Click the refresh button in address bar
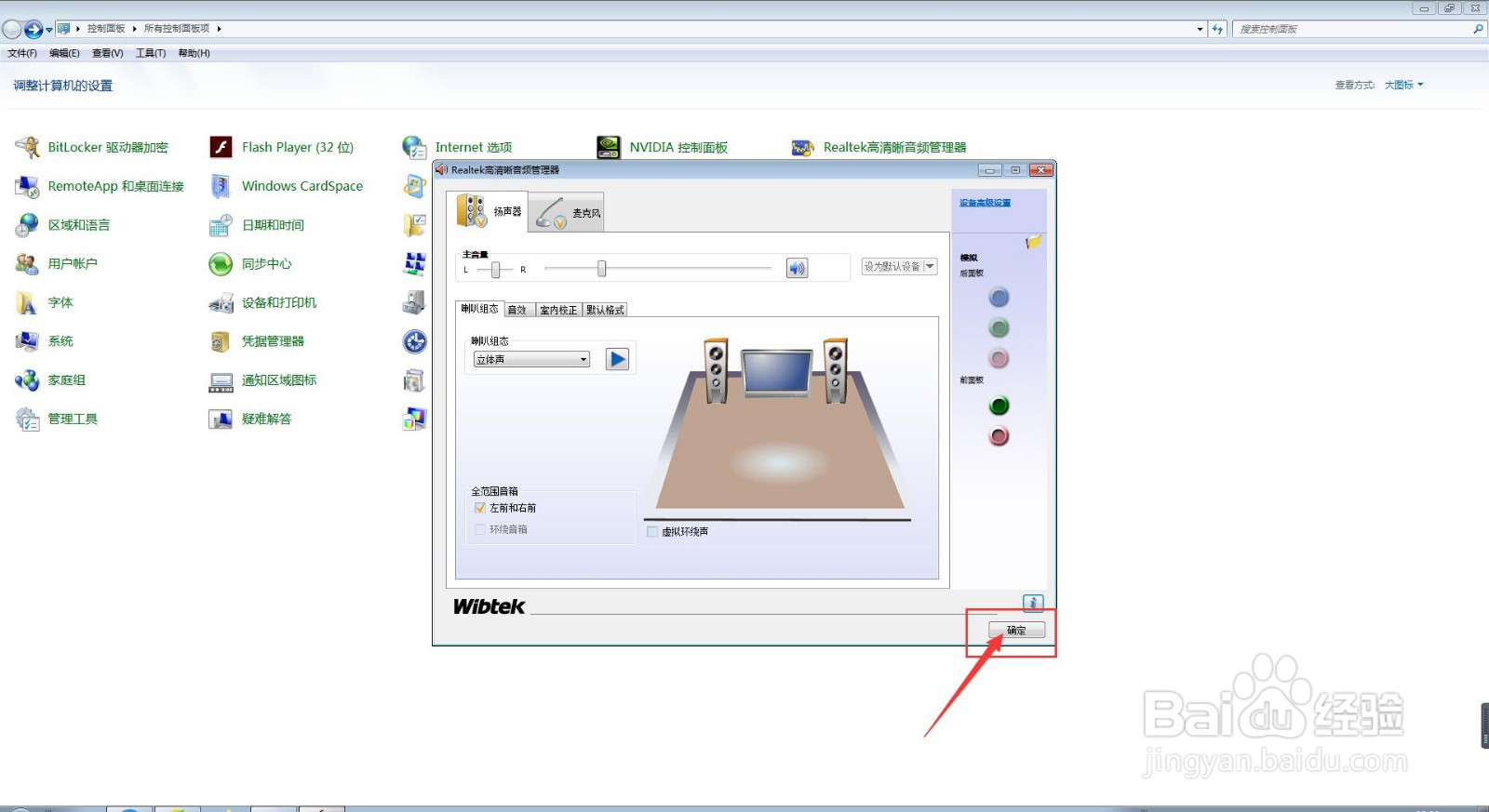1489x812 pixels. (1217, 29)
